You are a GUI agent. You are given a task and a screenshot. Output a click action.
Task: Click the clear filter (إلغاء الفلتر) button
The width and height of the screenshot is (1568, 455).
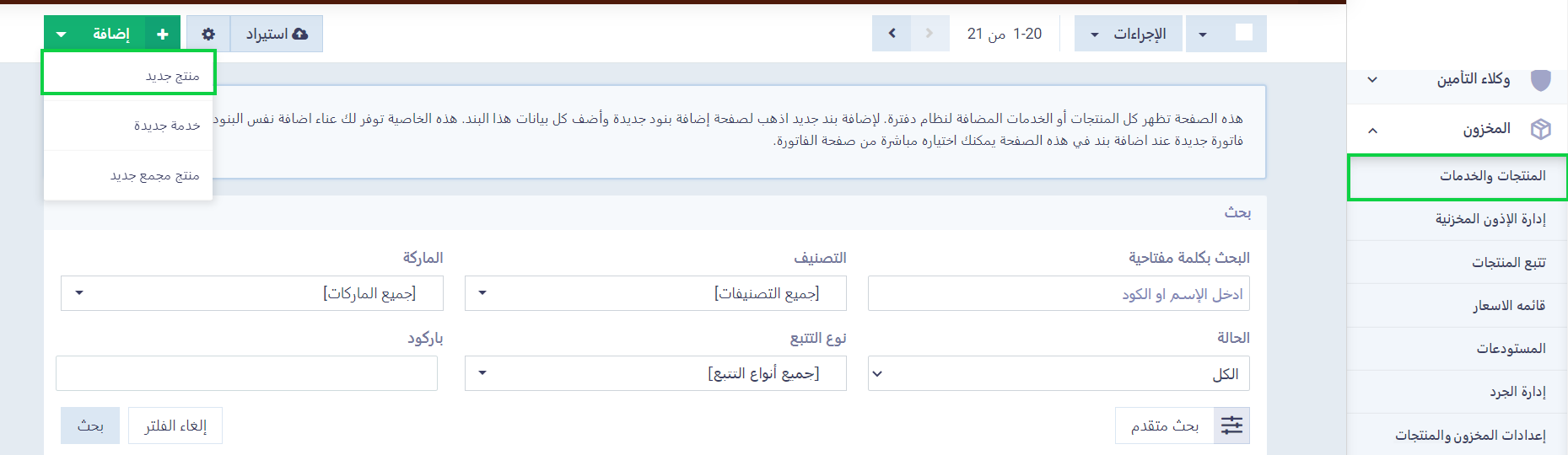point(175,426)
